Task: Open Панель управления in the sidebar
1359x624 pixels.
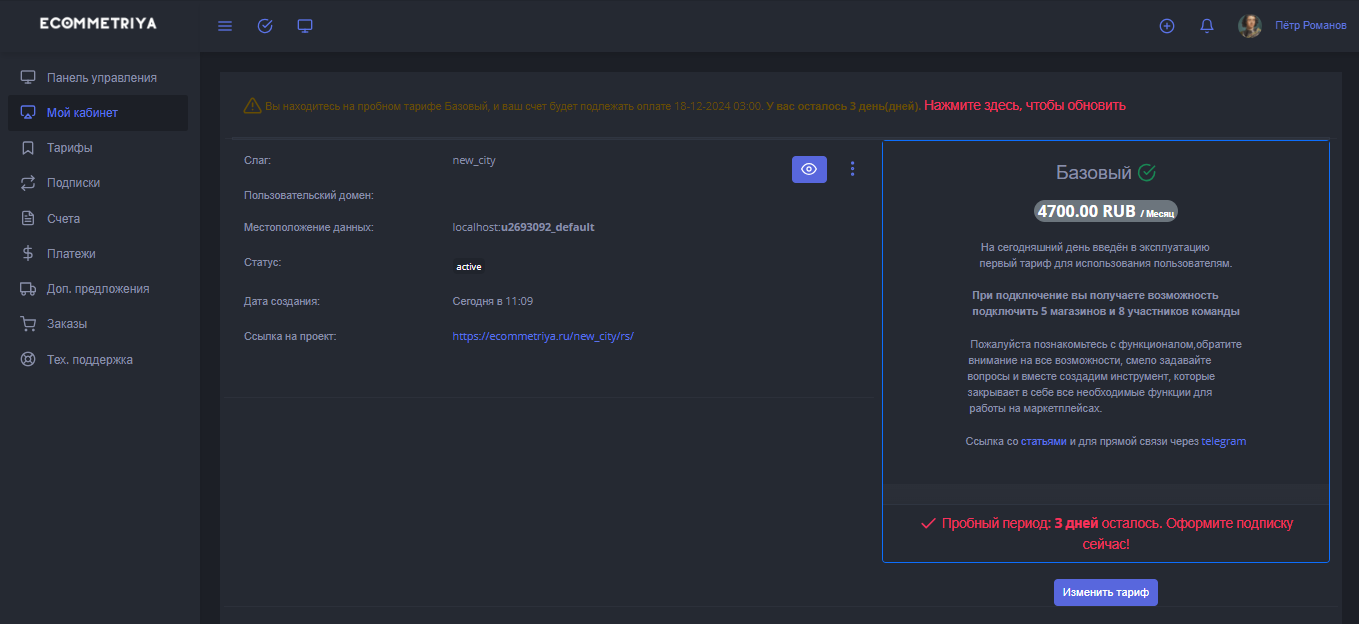Action: coord(101,78)
